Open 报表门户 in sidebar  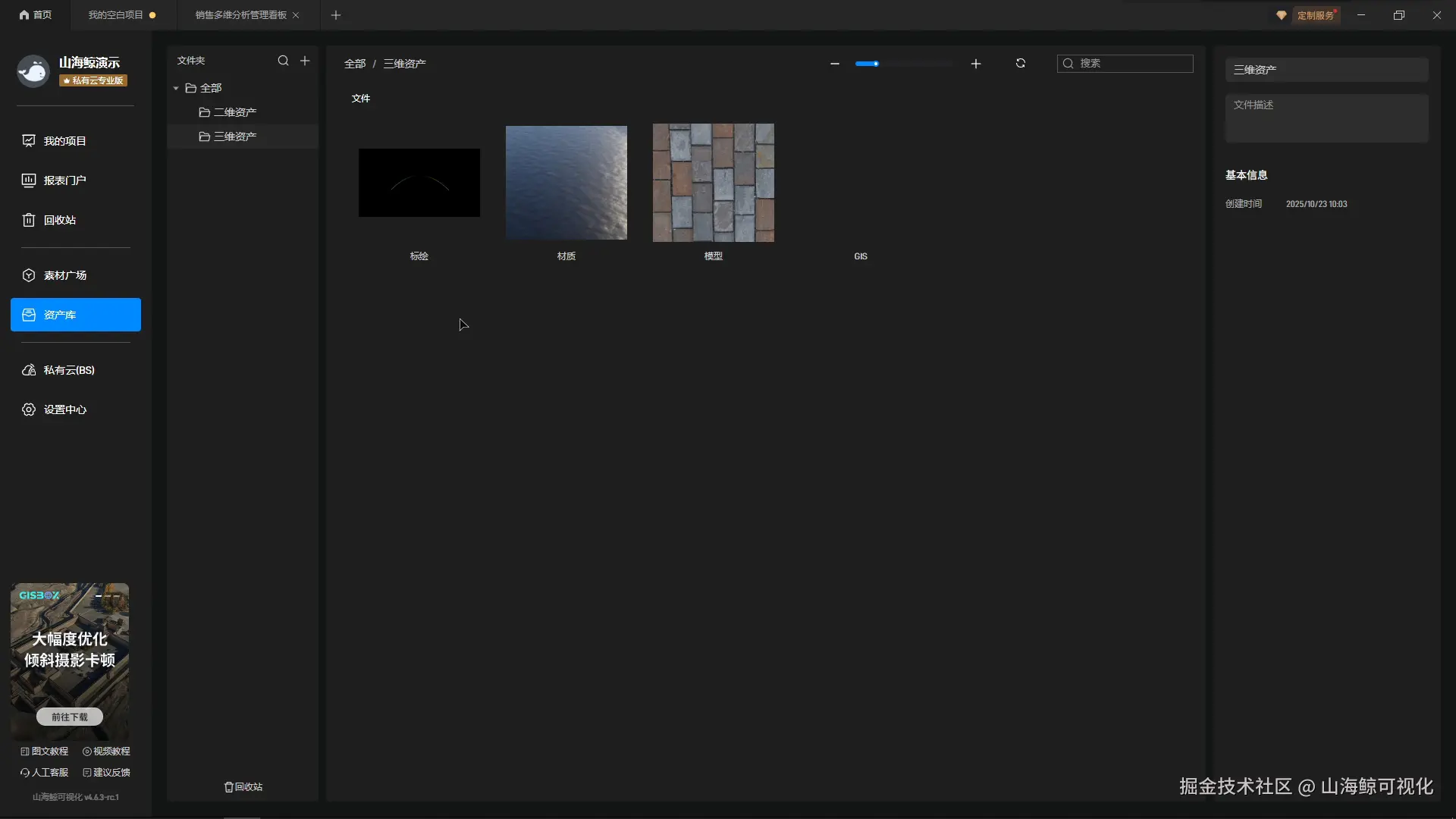76,180
